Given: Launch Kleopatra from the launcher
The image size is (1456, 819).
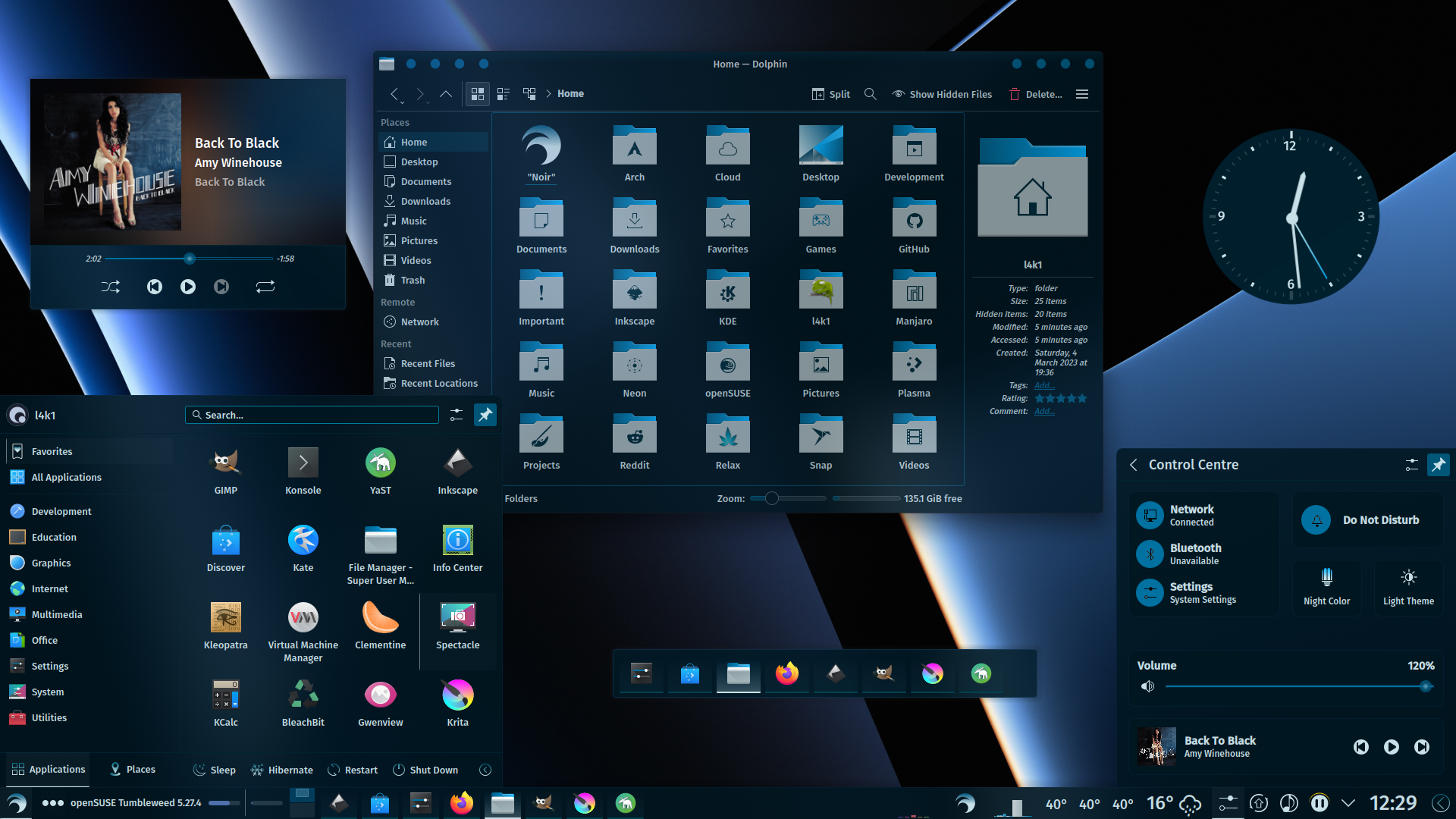Looking at the screenshot, I should tap(225, 626).
